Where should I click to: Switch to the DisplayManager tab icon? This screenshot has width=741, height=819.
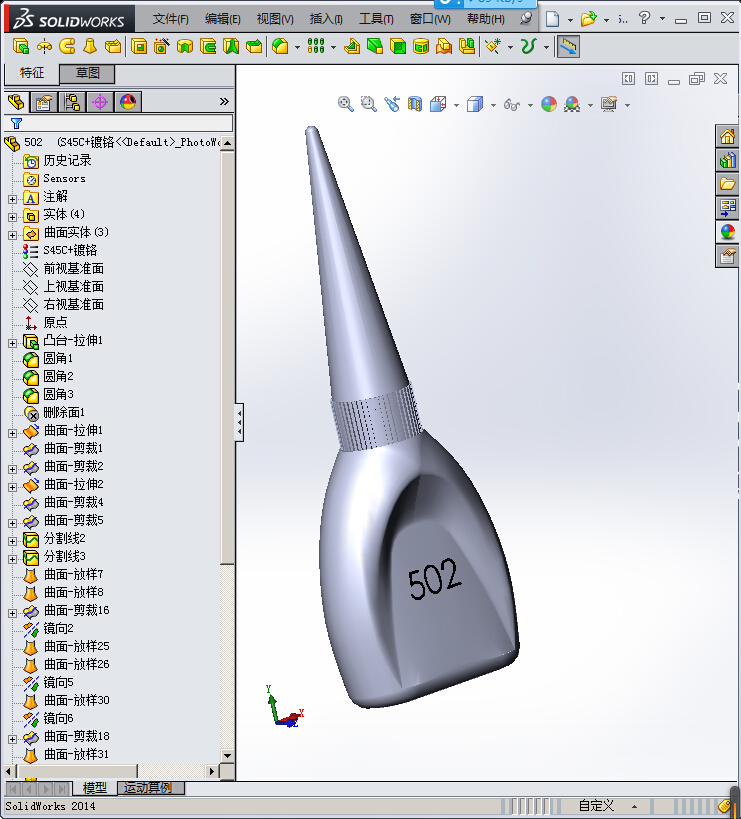click(x=128, y=102)
